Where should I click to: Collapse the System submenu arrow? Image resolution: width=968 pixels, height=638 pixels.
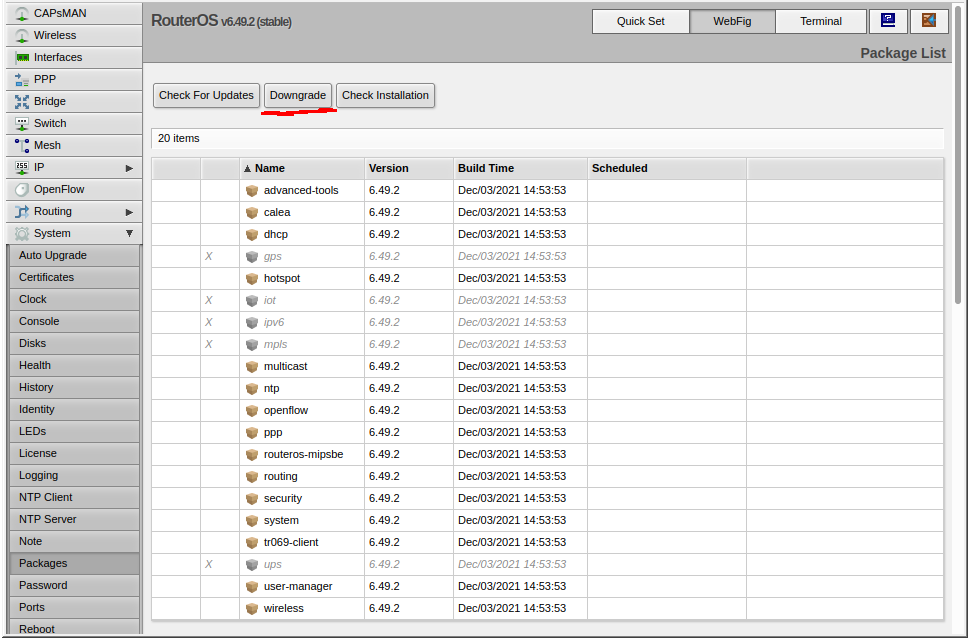coord(129,233)
